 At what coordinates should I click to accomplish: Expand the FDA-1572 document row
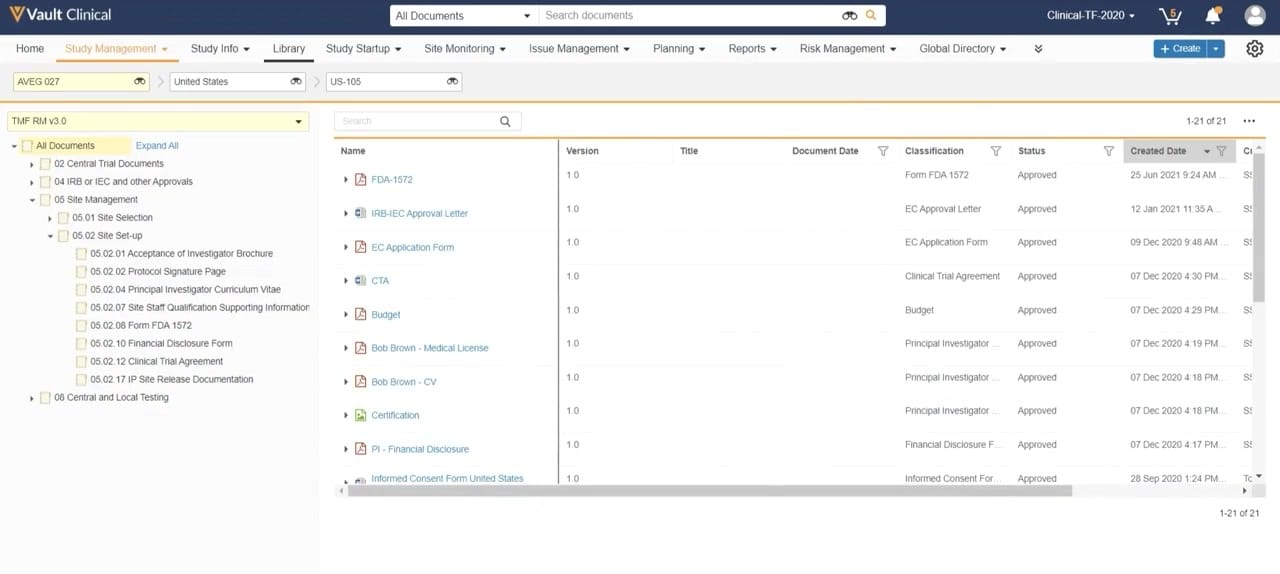tap(346, 180)
